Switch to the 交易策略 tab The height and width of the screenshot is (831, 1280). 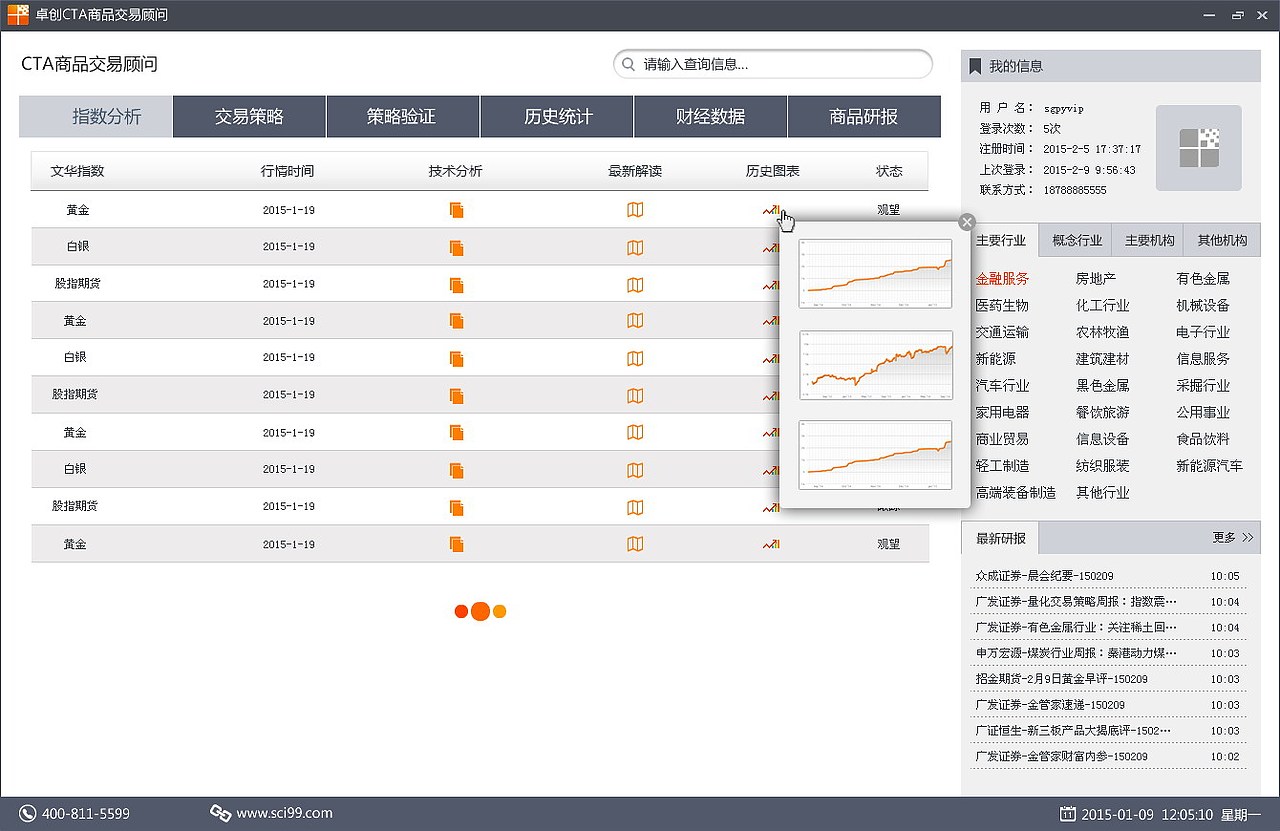tap(249, 116)
